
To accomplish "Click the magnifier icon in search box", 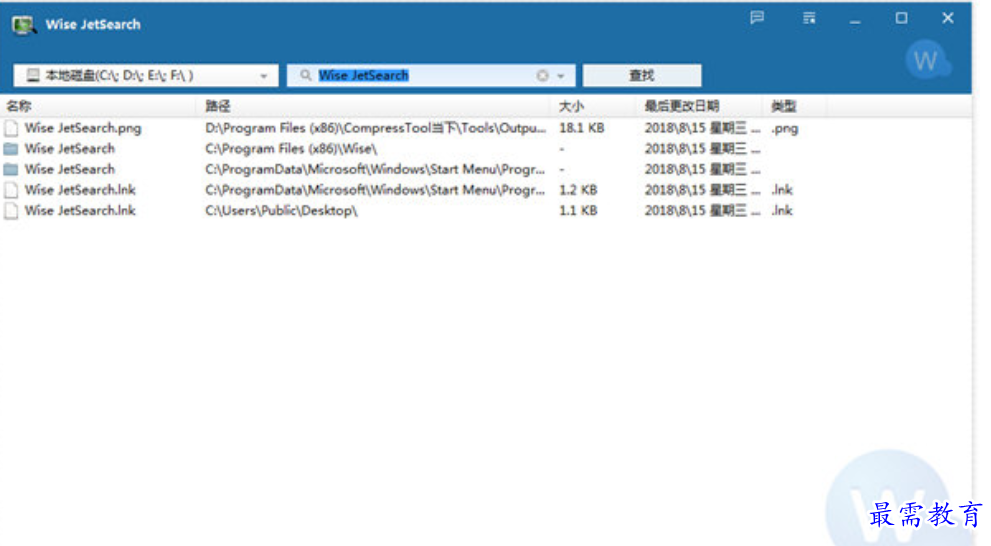I will (305, 75).
